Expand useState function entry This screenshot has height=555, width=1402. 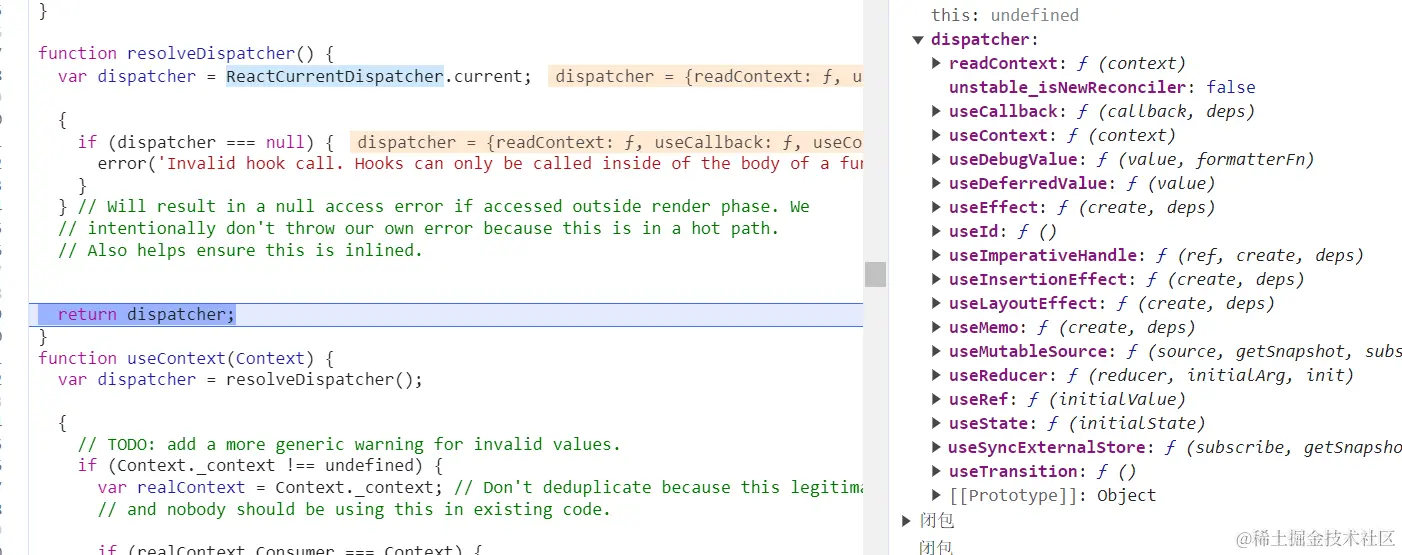(937, 423)
